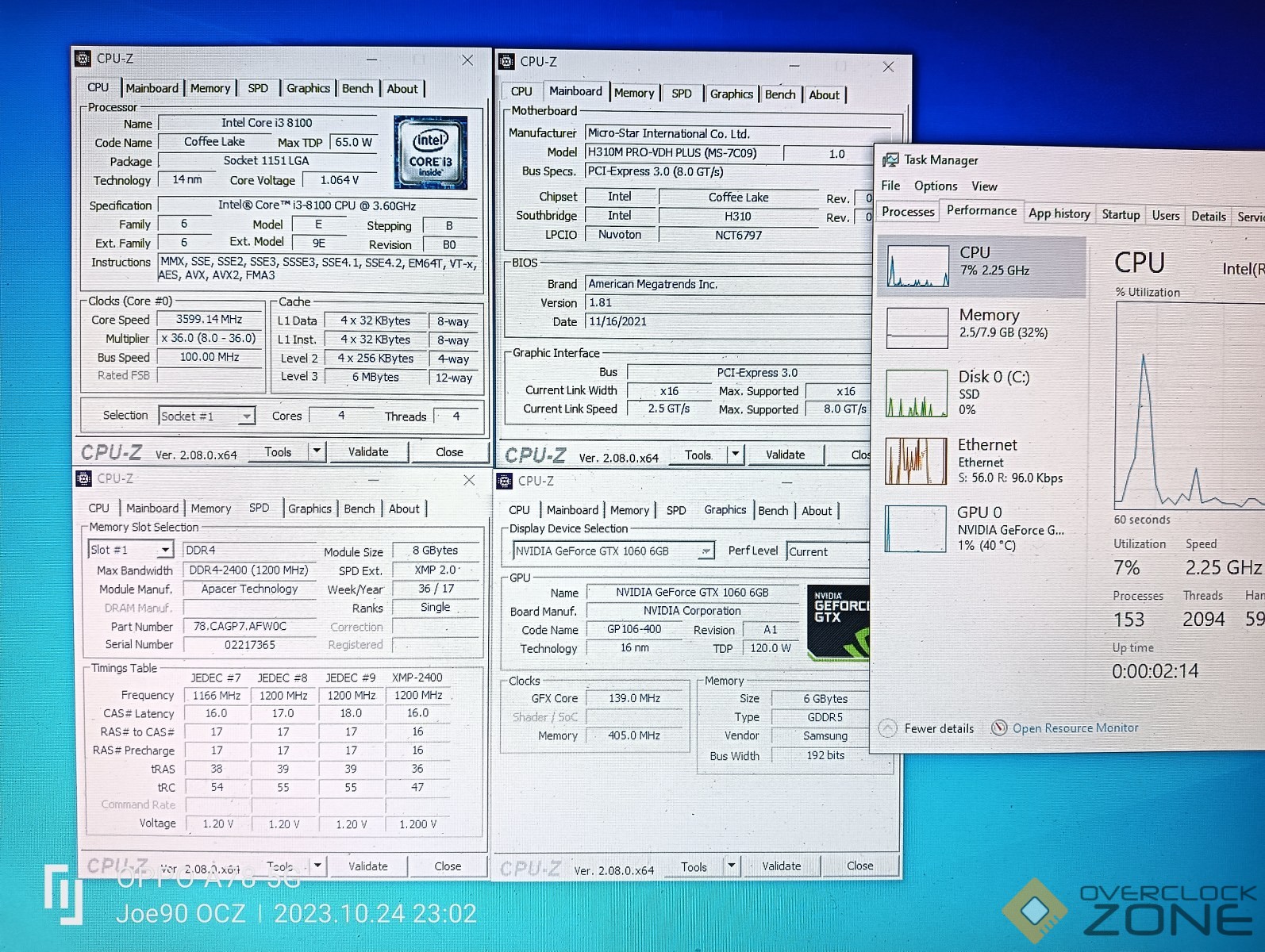Click Validate button in Graphics window

click(781, 866)
